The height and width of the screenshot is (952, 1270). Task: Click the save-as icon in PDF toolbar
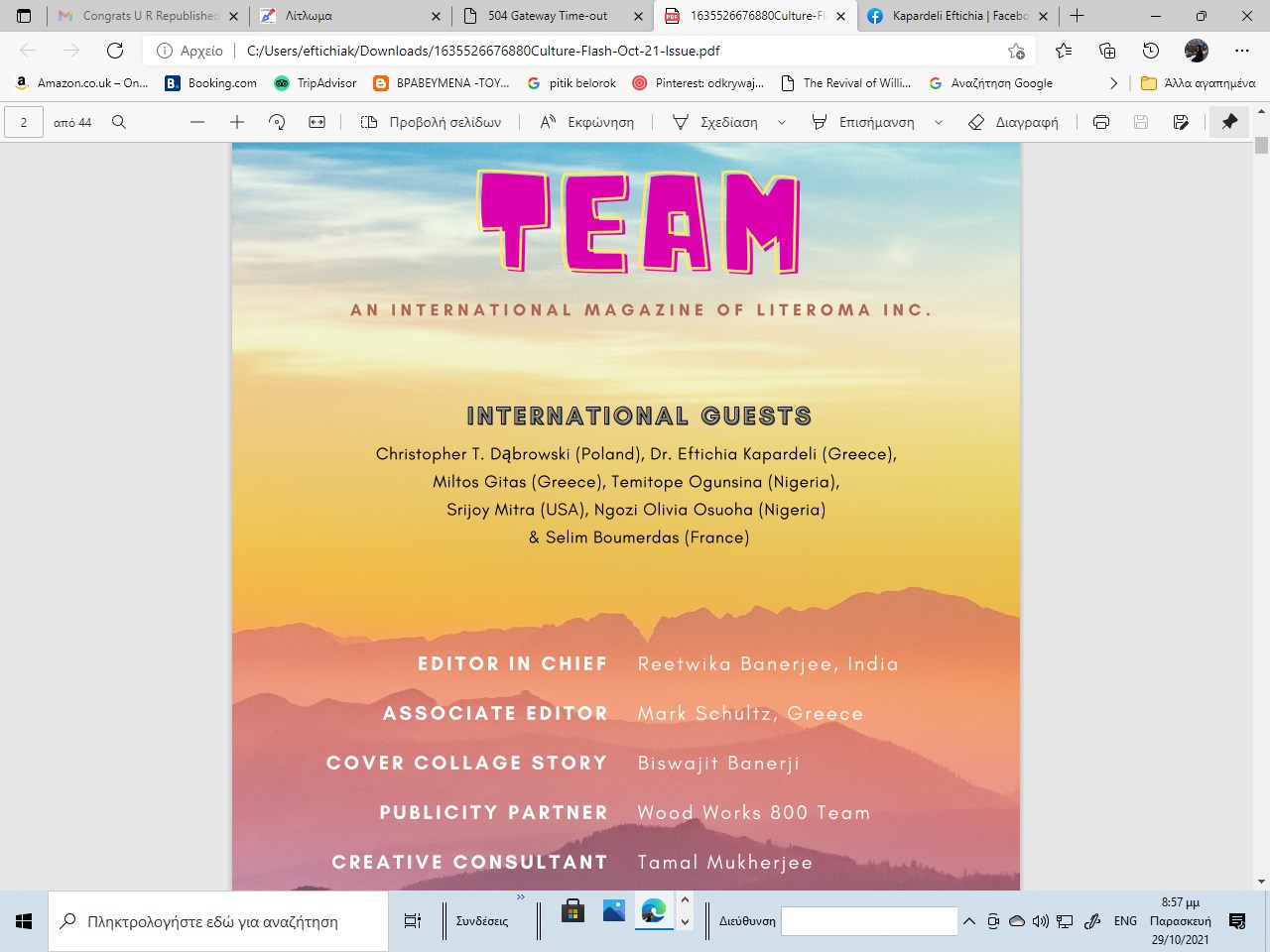(x=1181, y=122)
